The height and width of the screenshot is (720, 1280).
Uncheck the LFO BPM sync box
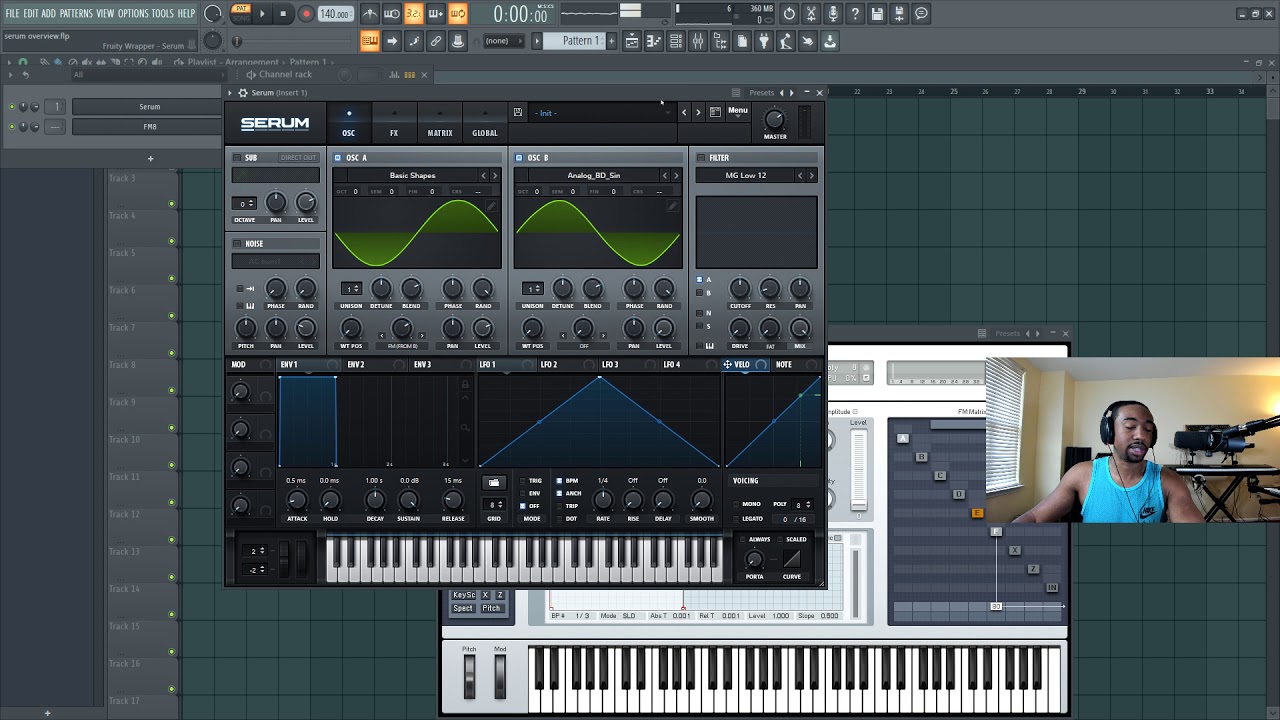[560, 481]
